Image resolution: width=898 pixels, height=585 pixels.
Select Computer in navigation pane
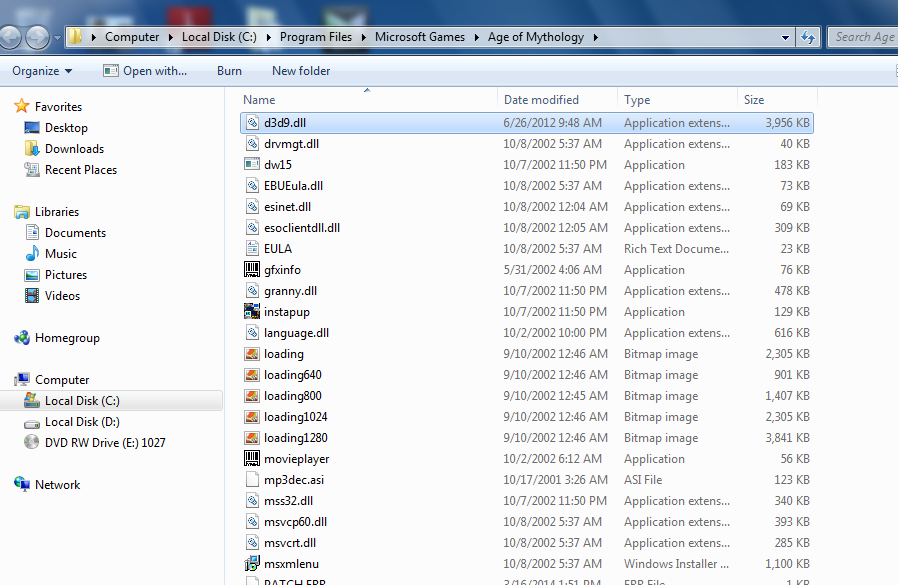pyautogui.click(x=62, y=380)
